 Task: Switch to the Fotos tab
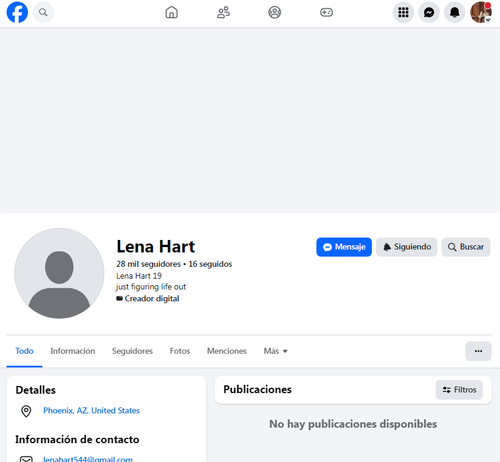tap(180, 351)
